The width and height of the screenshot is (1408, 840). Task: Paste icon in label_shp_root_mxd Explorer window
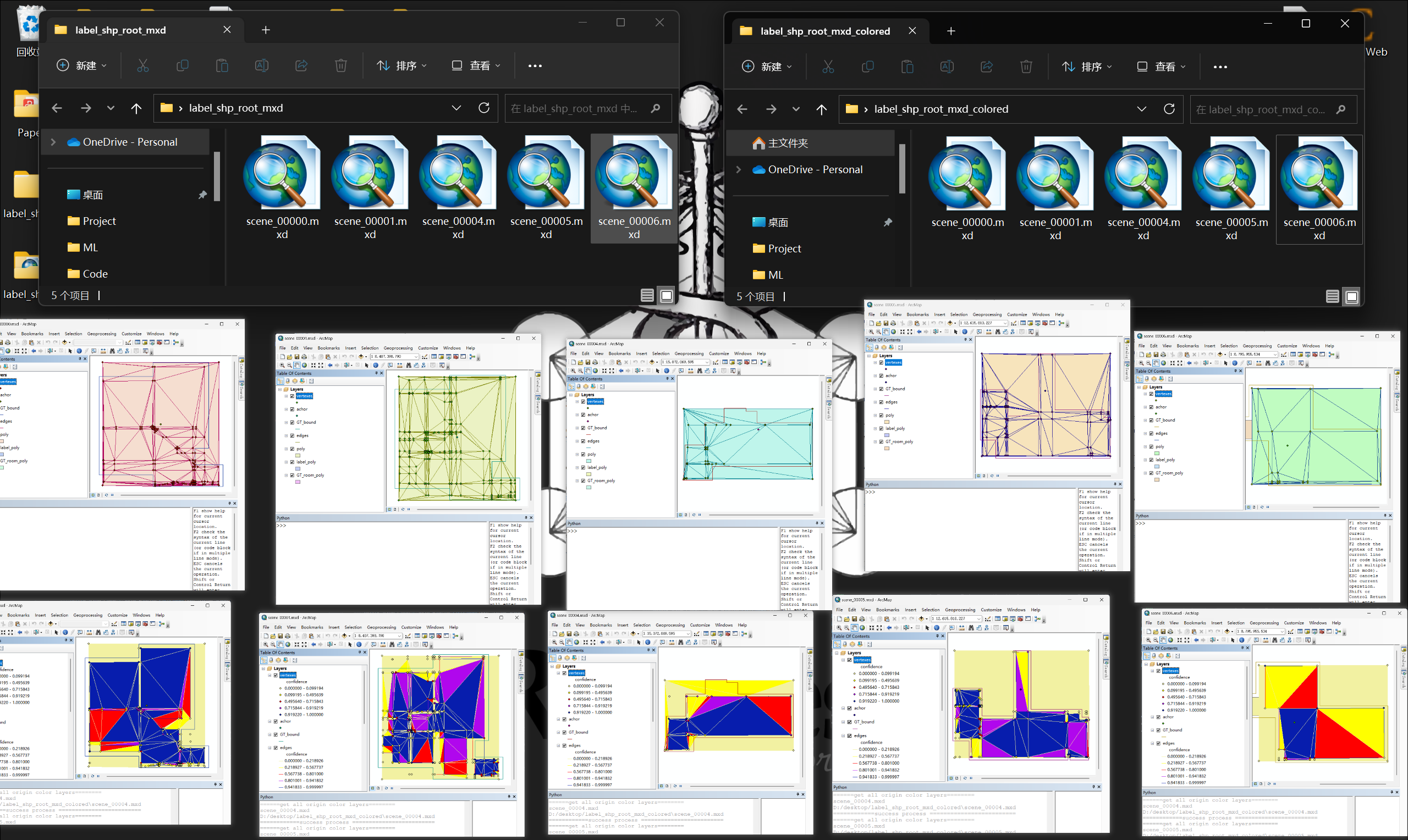222,65
